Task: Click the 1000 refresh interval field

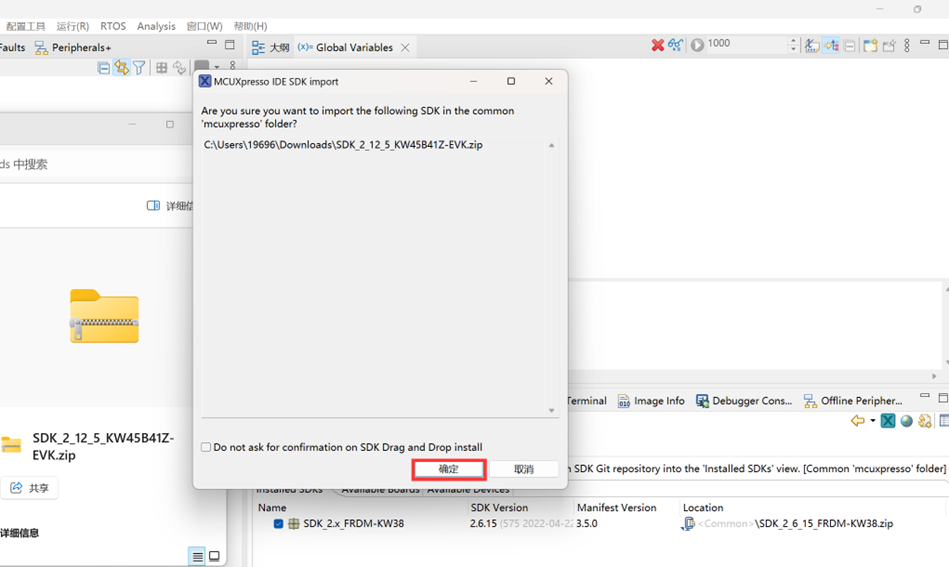Action: (746, 44)
